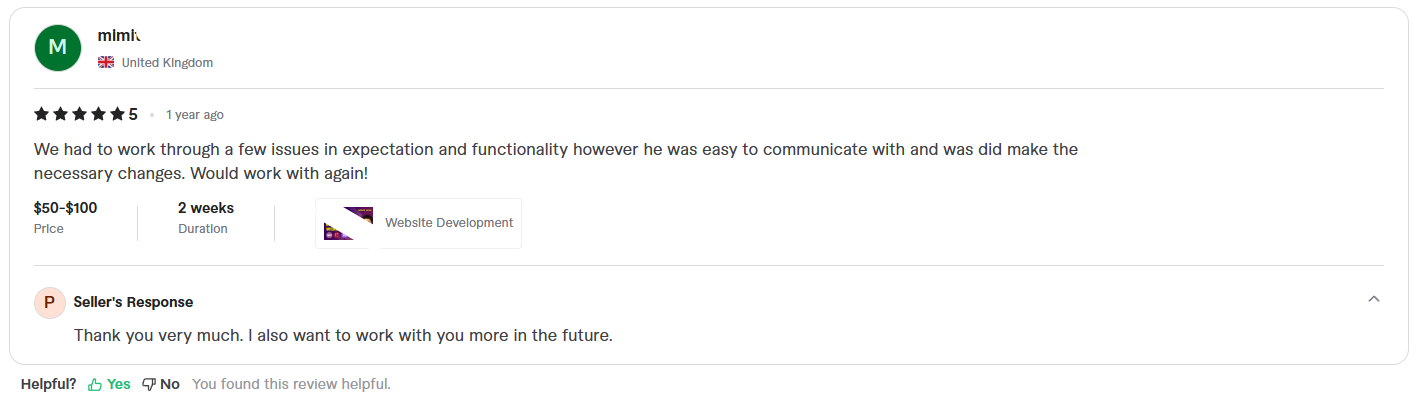Mark the review helpful with Yes

[x=119, y=384]
